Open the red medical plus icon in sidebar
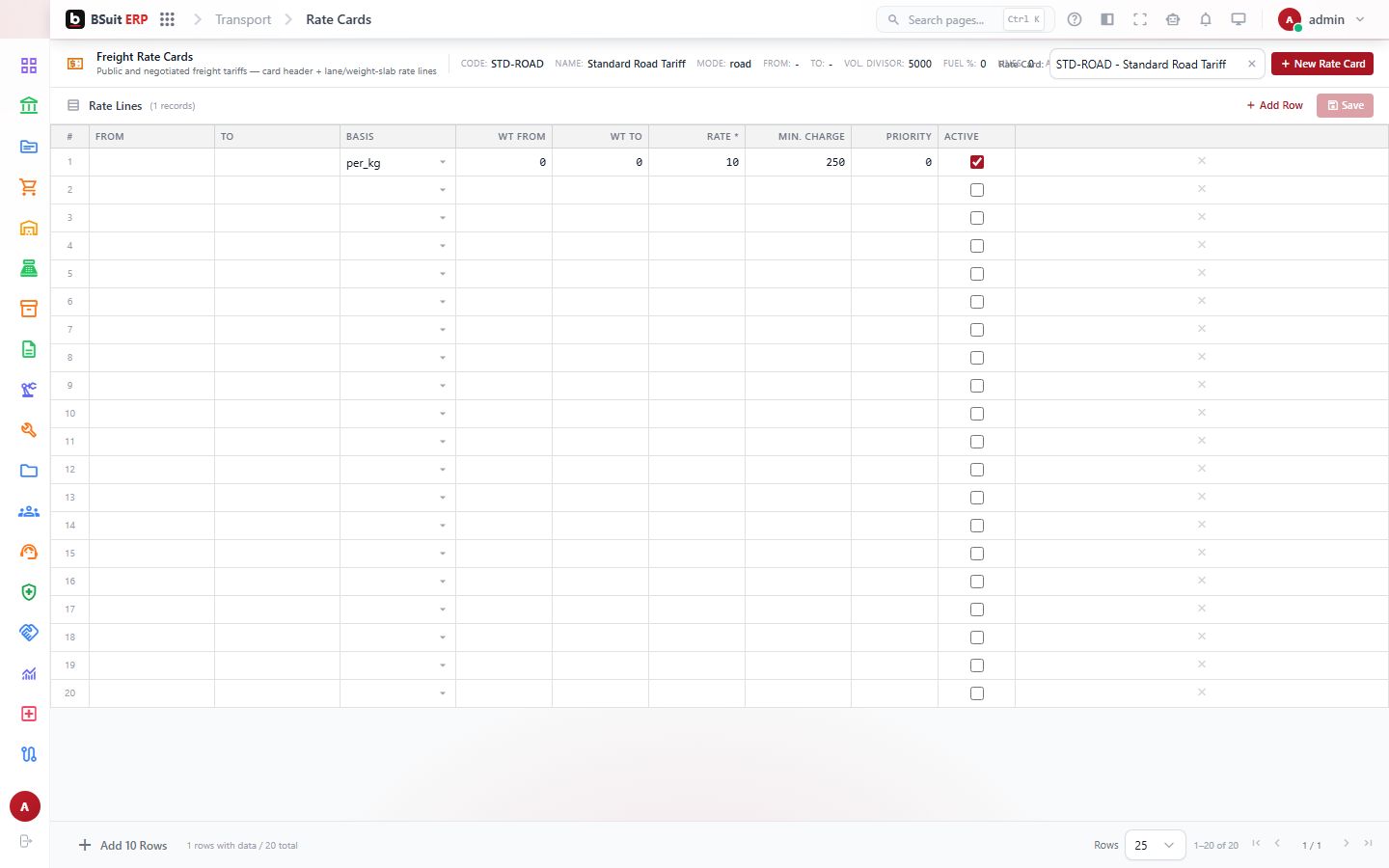 point(29,714)
